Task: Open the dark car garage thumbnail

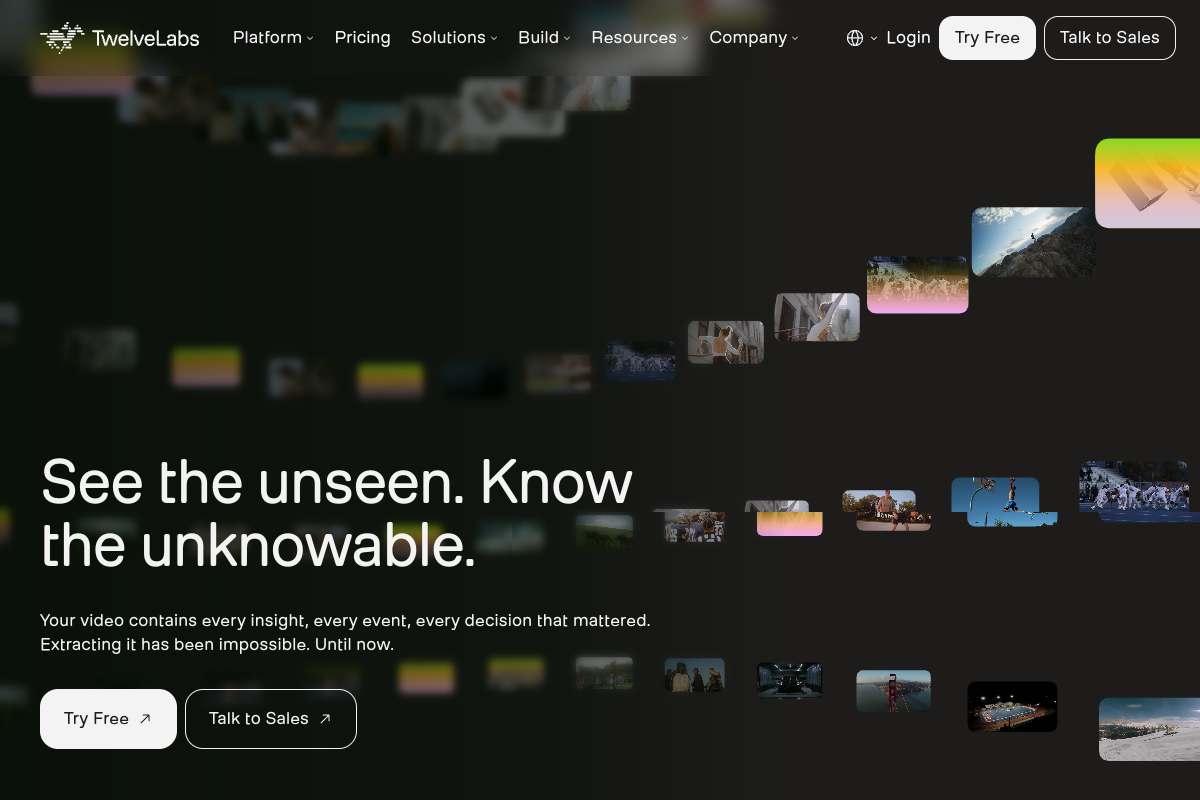Action: point(790,681)
